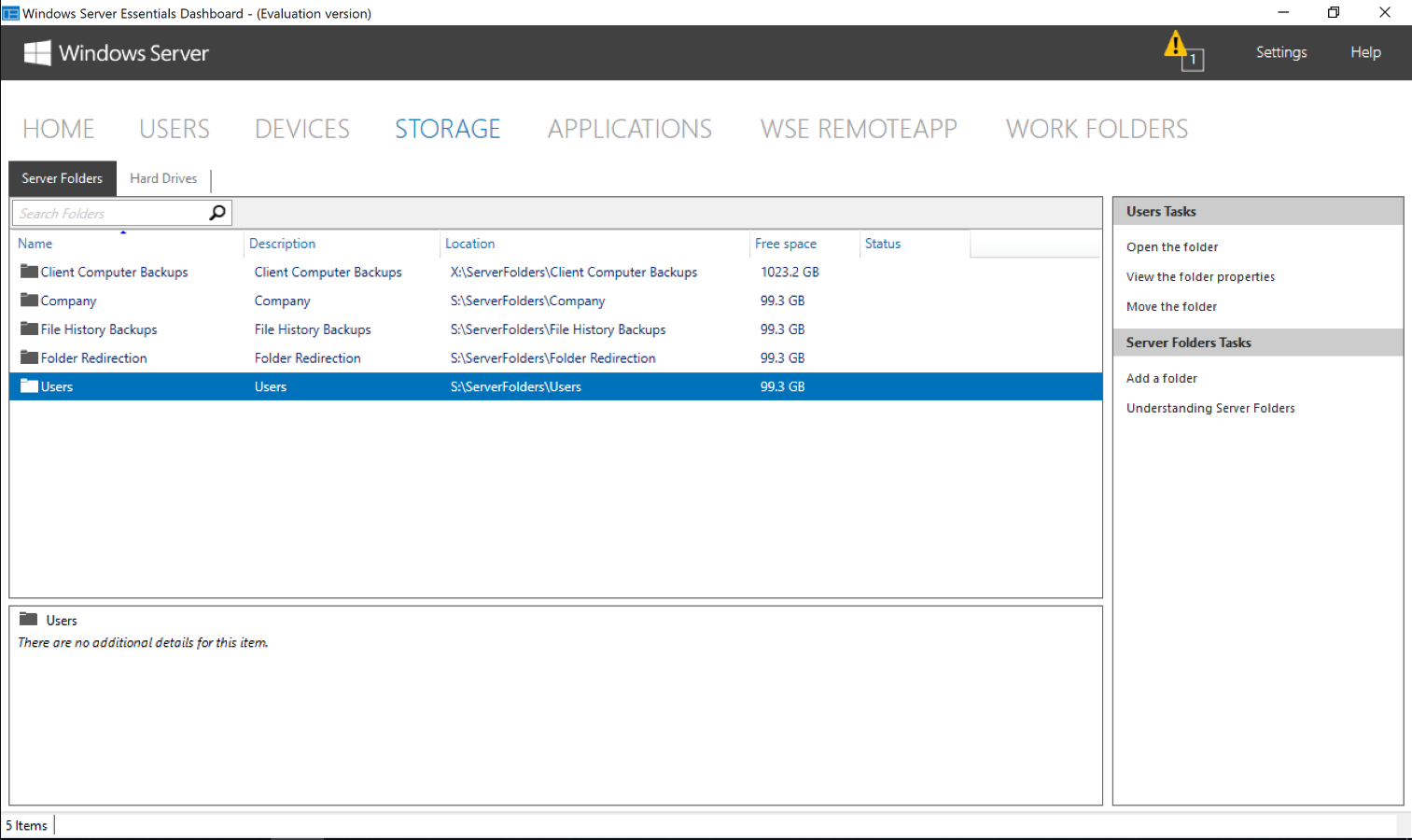The height and width of the screenshot is (840, 1412).
Task: Click the File History Backups folder icon
Action: point(29,329)
